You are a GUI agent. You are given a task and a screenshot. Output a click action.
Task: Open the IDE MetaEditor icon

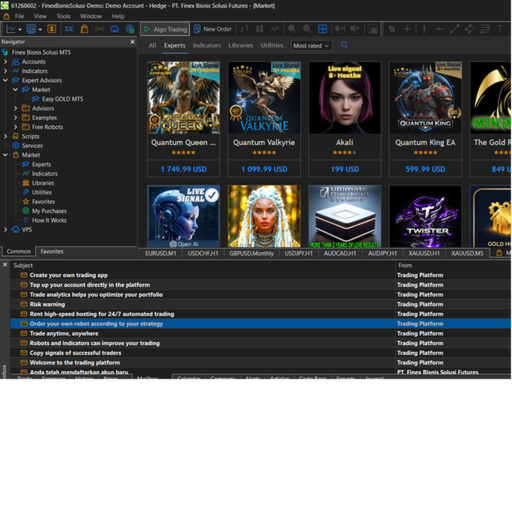point(69,29)
